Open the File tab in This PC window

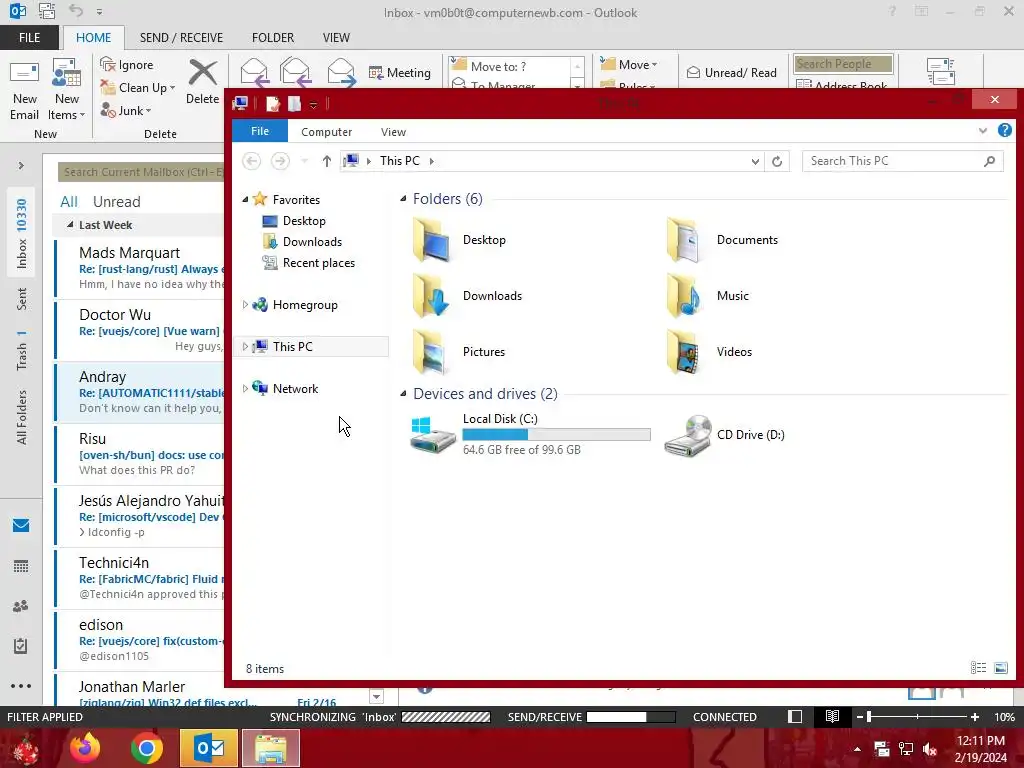pyautogui.click(x=260, y=131)
